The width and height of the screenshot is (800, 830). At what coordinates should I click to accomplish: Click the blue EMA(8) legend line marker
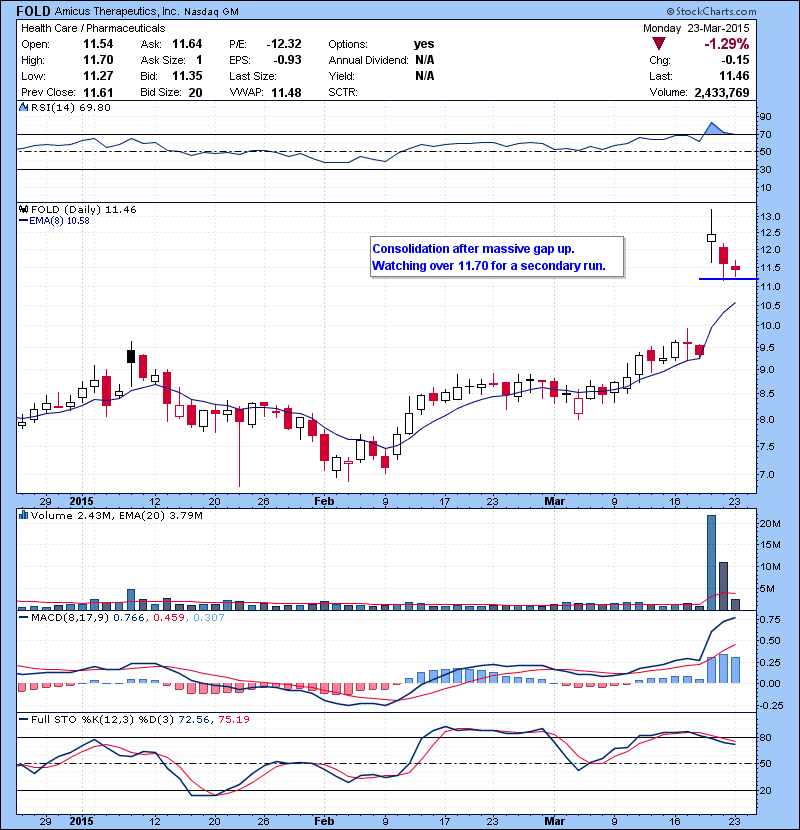pyautogui.click(x=23, y=221)
